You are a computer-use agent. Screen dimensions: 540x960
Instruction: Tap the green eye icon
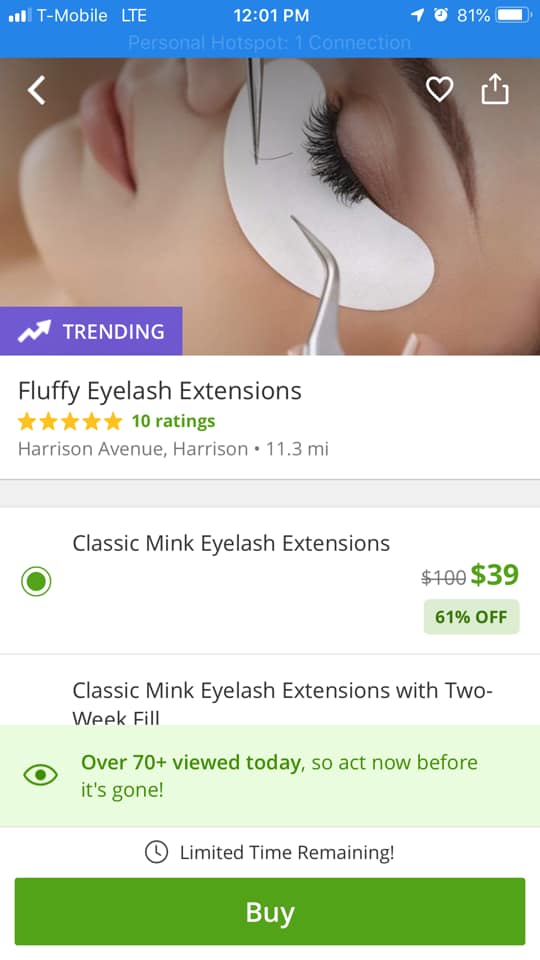tap(40, 775)
